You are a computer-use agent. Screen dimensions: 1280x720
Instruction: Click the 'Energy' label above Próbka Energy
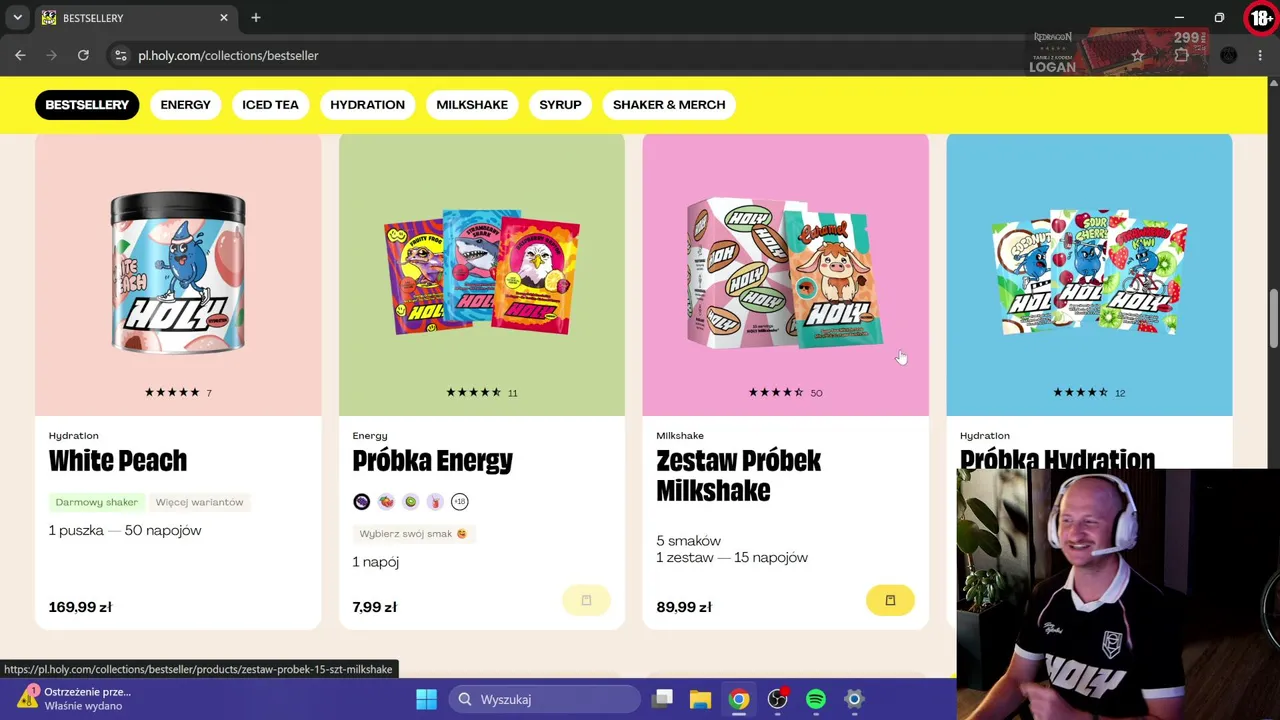coord(370,436)
